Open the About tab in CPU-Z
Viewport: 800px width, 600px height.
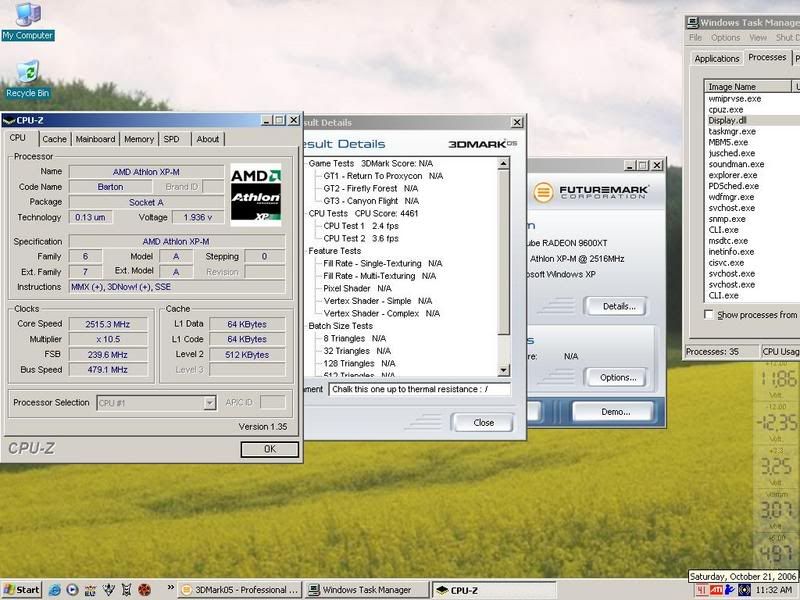tap(208, 139)
